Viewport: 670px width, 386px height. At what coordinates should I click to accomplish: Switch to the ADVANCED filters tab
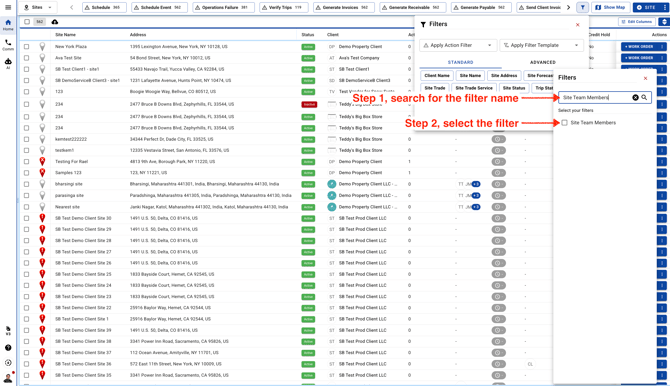543,62
